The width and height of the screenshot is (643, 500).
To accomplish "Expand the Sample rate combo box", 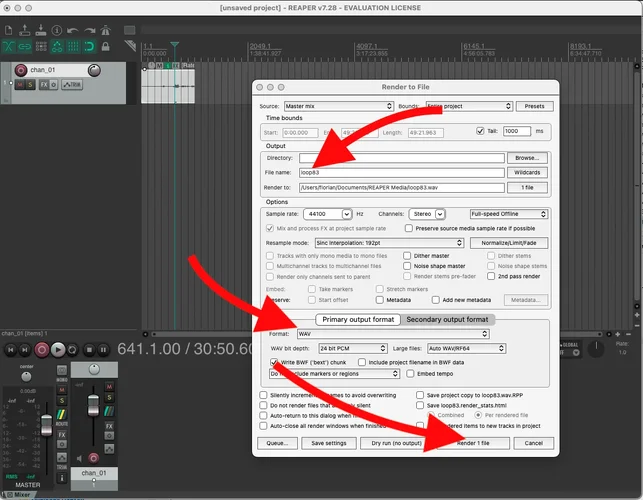I will coord(346,214).
